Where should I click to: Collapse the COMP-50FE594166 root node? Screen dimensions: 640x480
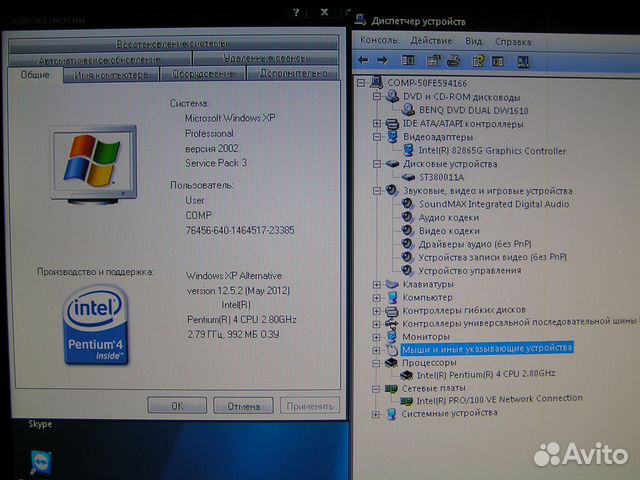[361, 83]
